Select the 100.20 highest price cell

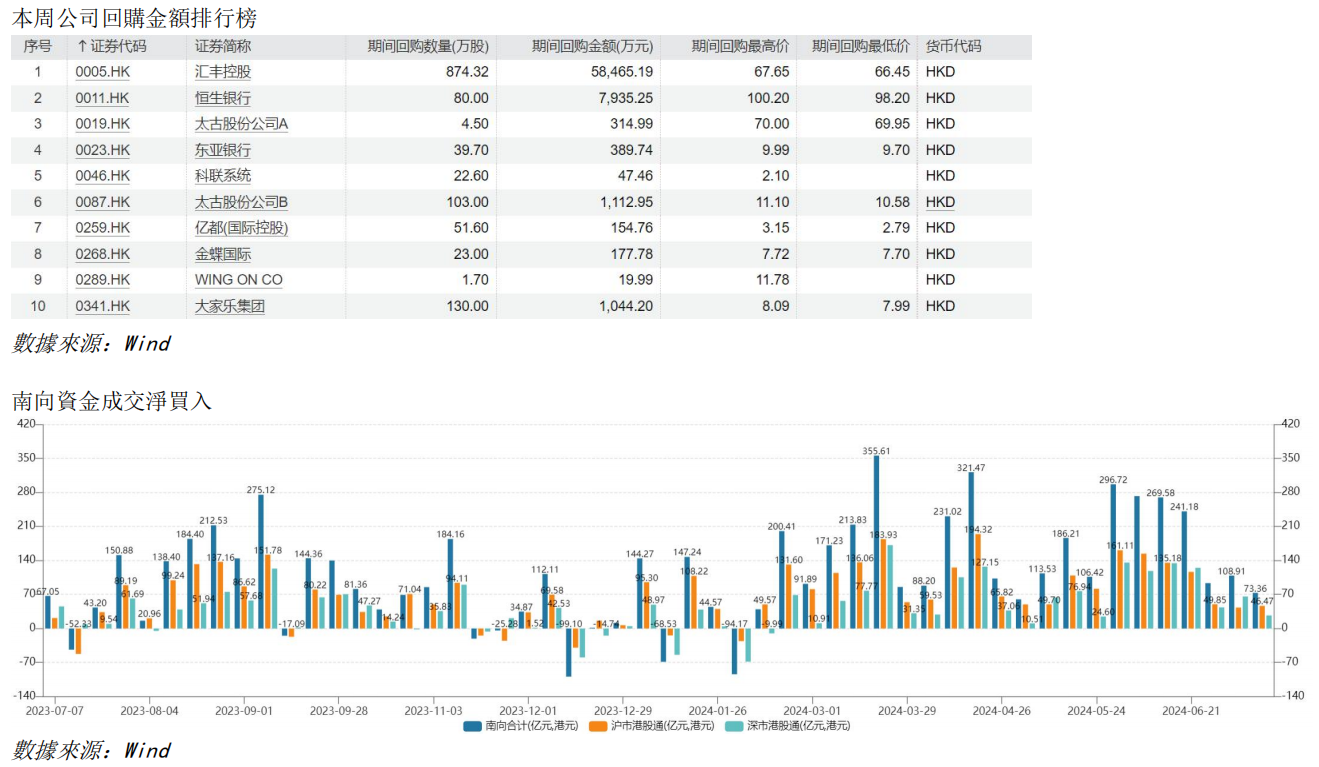click(768, 98)
